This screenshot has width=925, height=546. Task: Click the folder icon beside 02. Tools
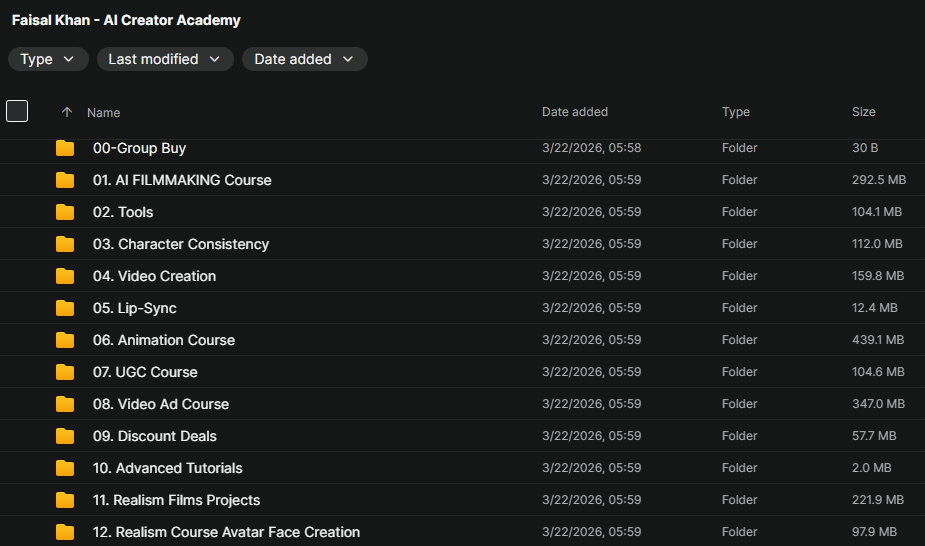point(65,212)
